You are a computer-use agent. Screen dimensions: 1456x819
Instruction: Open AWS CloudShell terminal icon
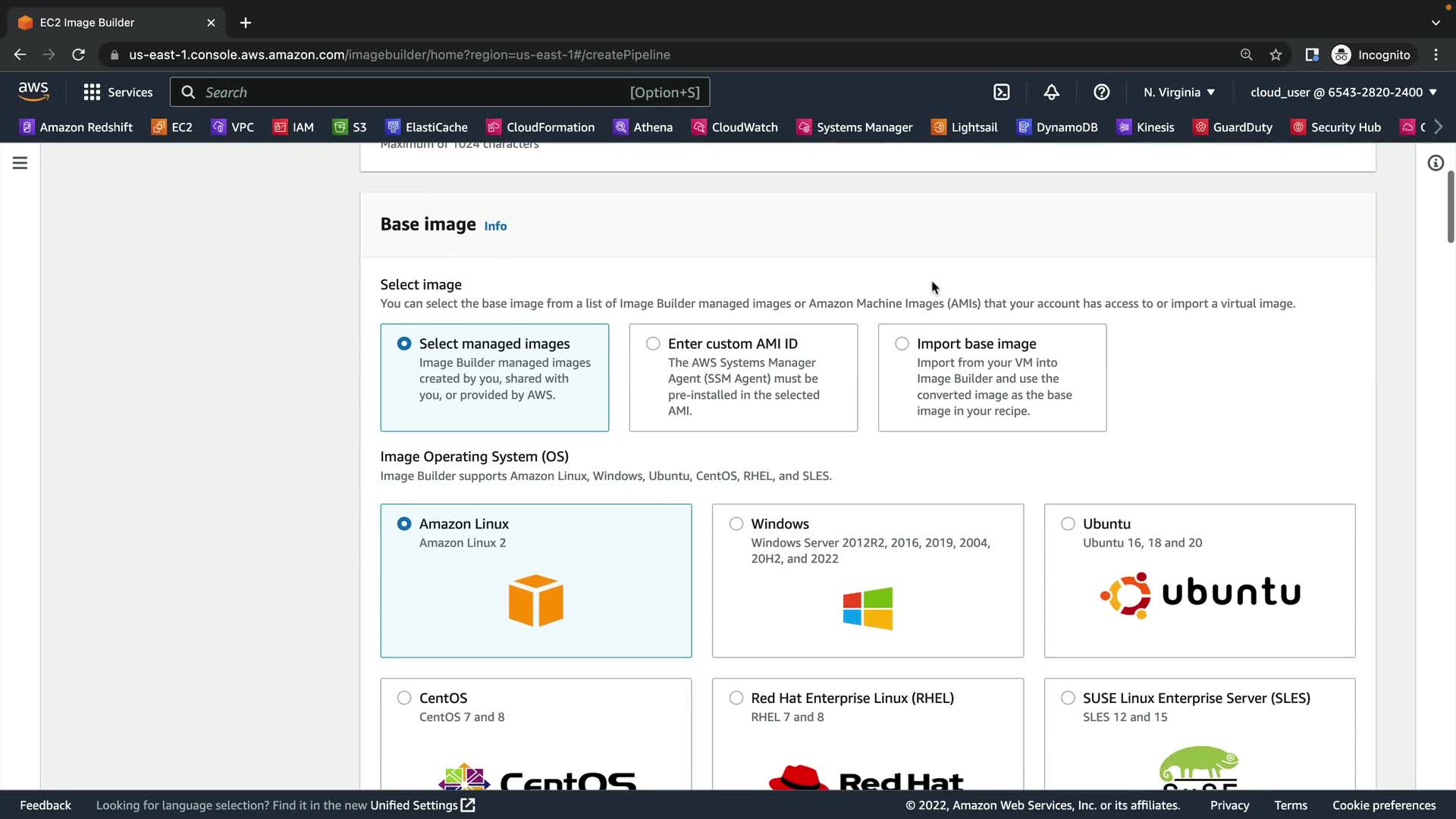click(x=1002, y=93)
